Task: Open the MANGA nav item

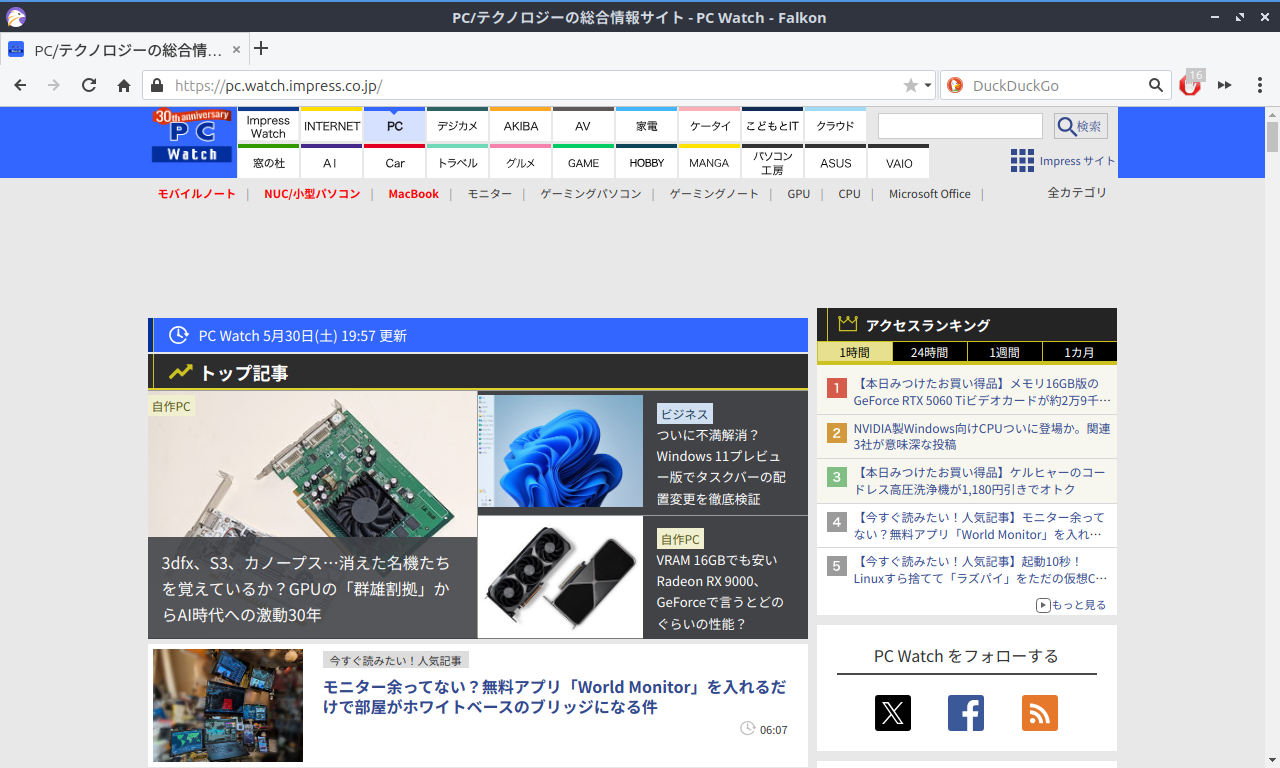Action: coord(710,162)
